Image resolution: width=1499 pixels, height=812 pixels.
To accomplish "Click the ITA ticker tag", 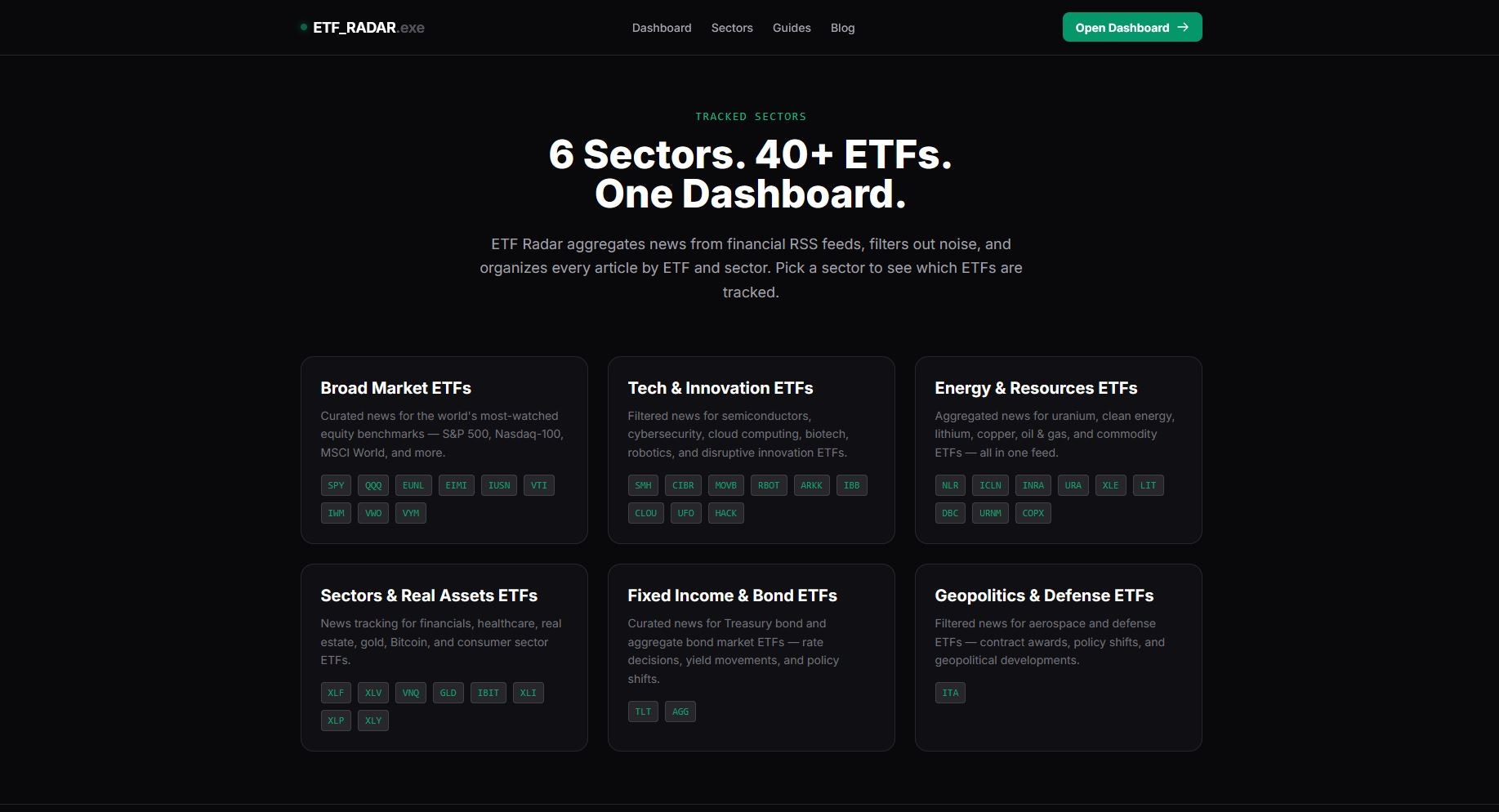I will (950, 693).
